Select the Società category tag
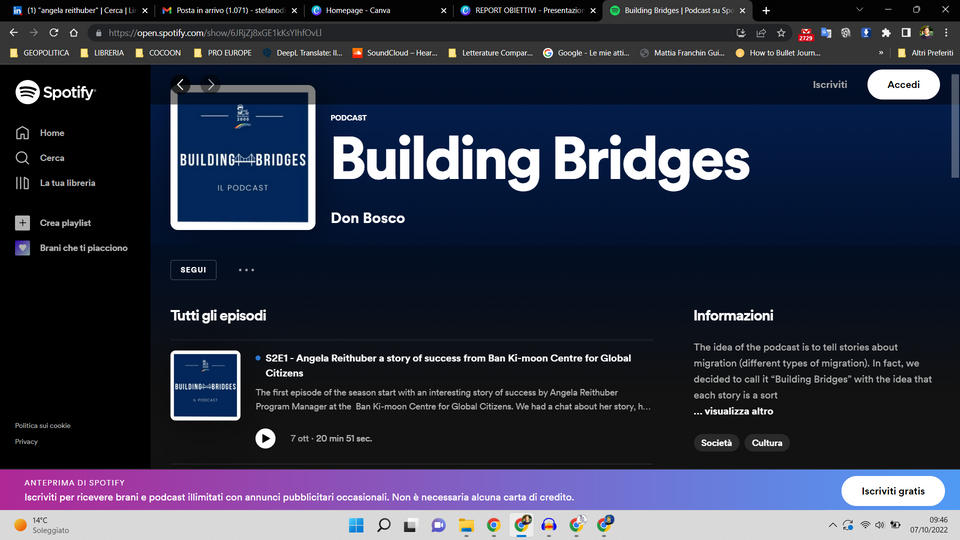 coord(716,443)
